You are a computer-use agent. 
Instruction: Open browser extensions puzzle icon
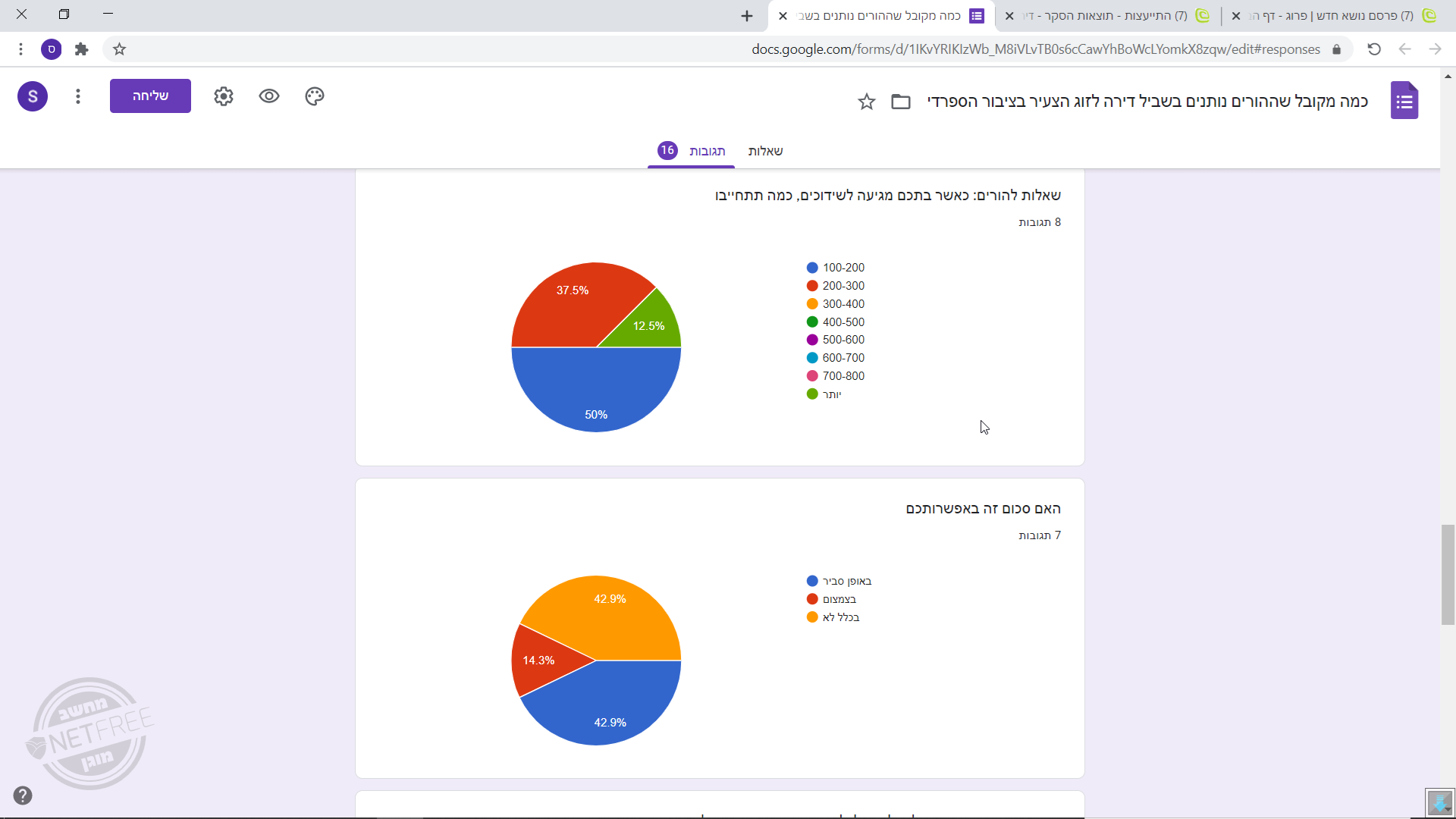(x=82, y=49)
